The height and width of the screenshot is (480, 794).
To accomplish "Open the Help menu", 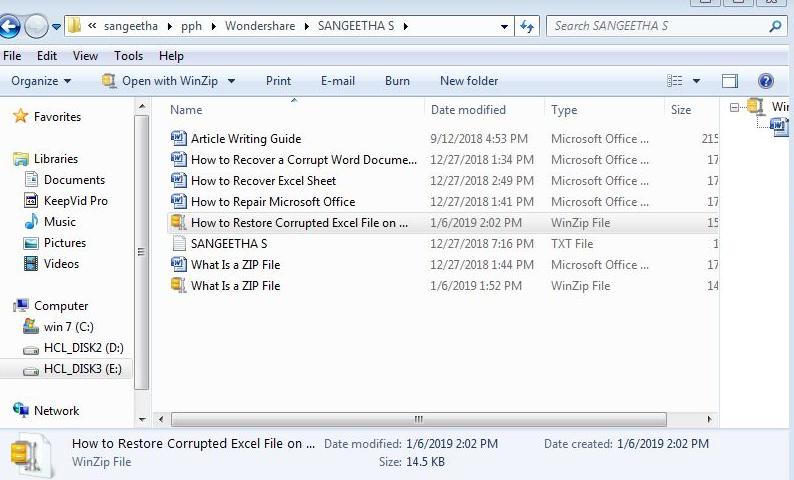I will [x=171, y=56].
